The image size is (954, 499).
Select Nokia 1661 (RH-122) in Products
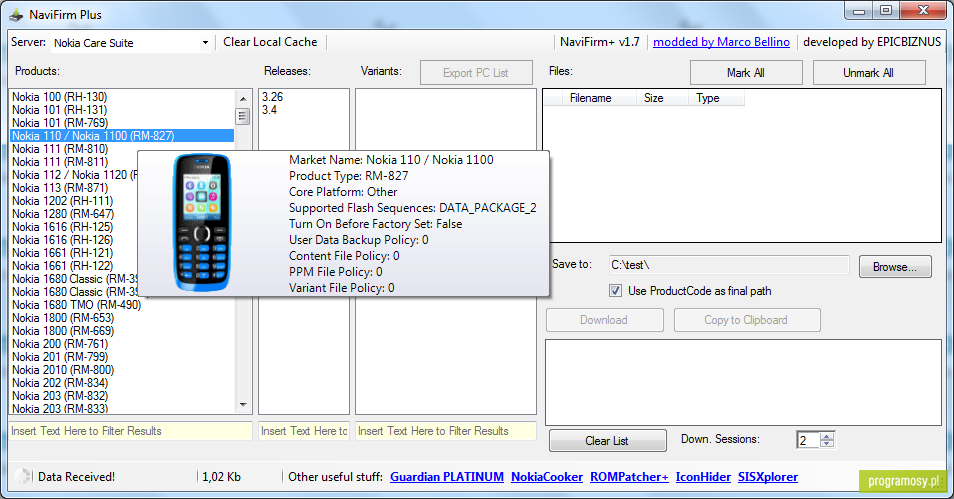tap(62, 266)
